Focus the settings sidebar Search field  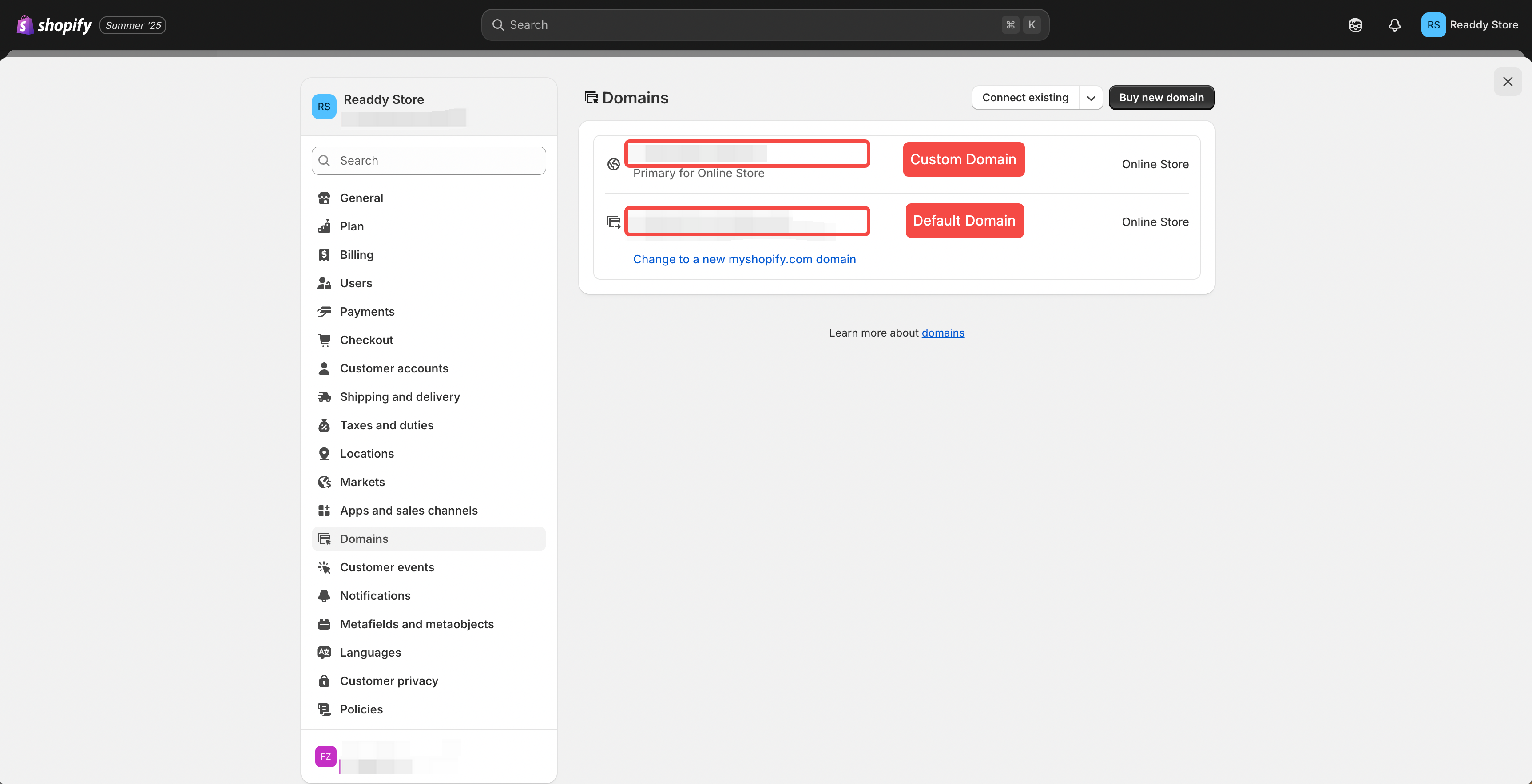(428, 161)
